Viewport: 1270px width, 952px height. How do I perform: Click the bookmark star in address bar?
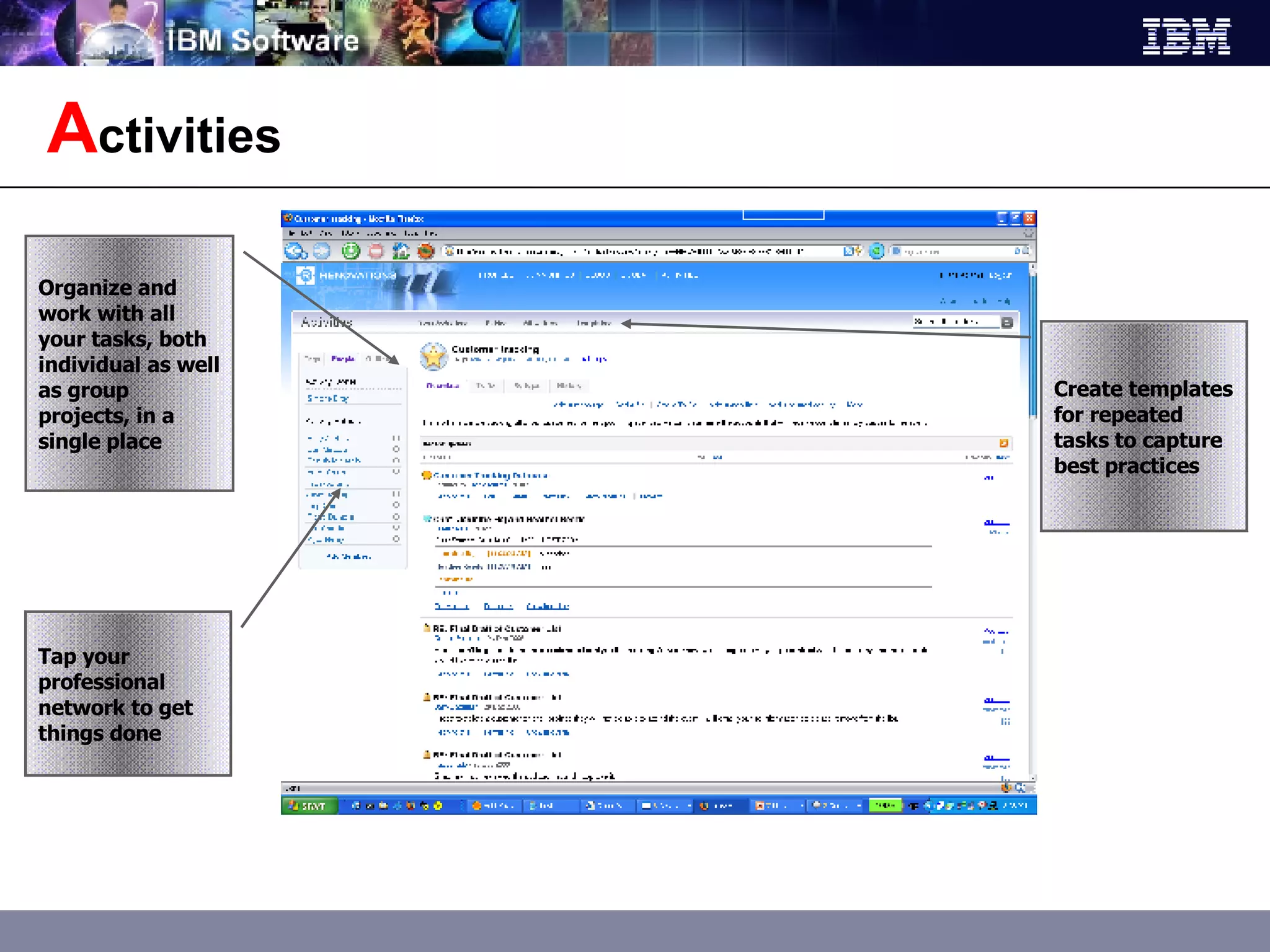coord(858,251)
